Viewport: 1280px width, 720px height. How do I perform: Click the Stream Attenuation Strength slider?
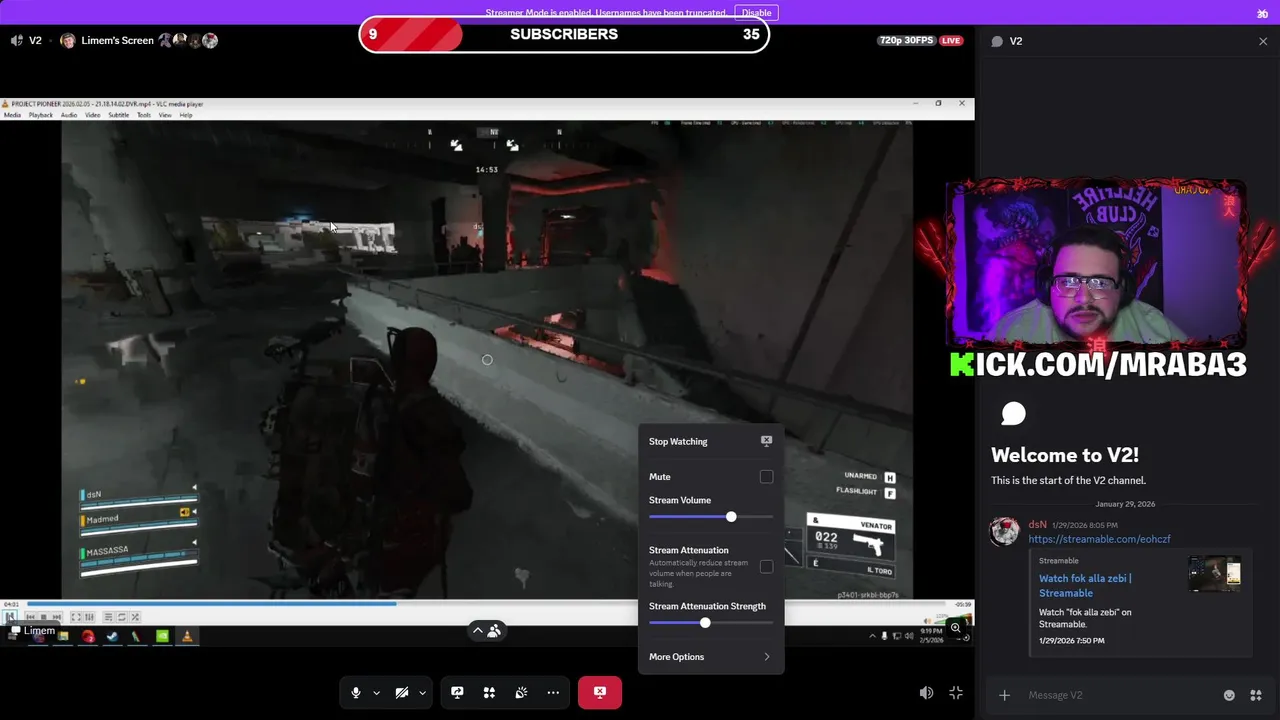point(711,623)
